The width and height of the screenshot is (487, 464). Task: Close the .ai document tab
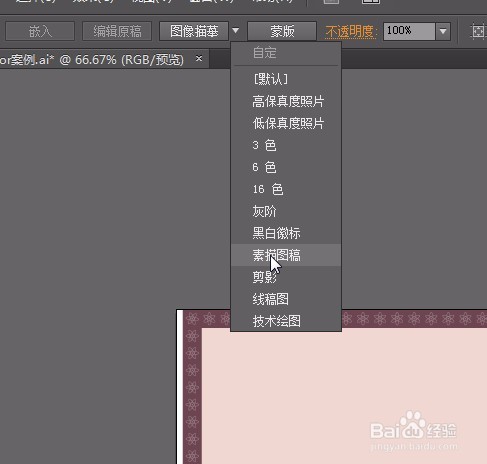(x=199, y=58)
